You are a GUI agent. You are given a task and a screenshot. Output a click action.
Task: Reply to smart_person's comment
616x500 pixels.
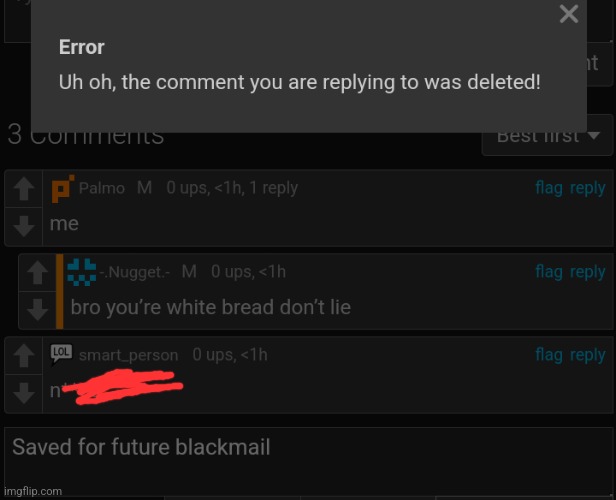587,355
